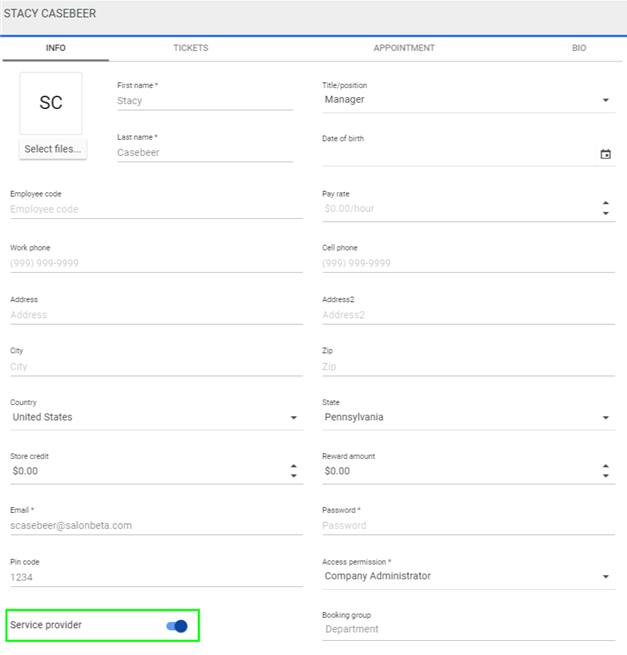Click the Select files button
The height and width of the screenshot is (655, 627).
pos(54,149)
